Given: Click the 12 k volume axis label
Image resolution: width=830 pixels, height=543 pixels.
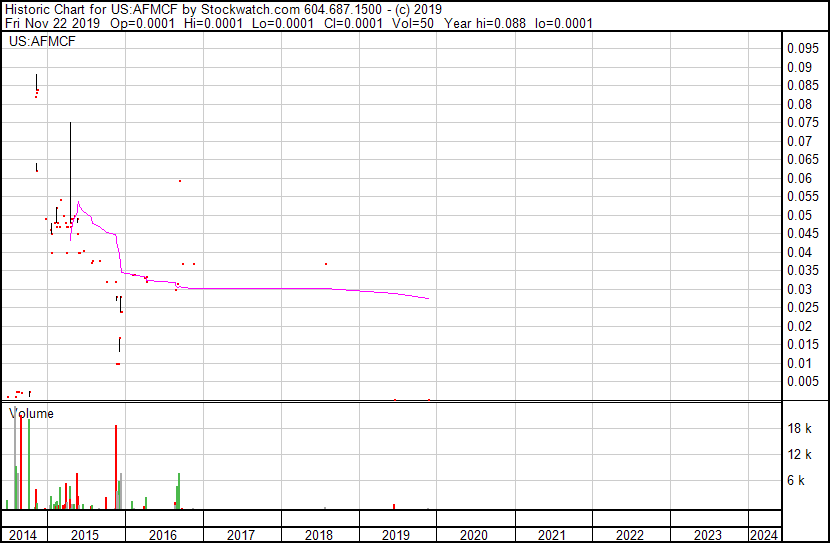Looking at the screenshot, I should pos(799,455).
